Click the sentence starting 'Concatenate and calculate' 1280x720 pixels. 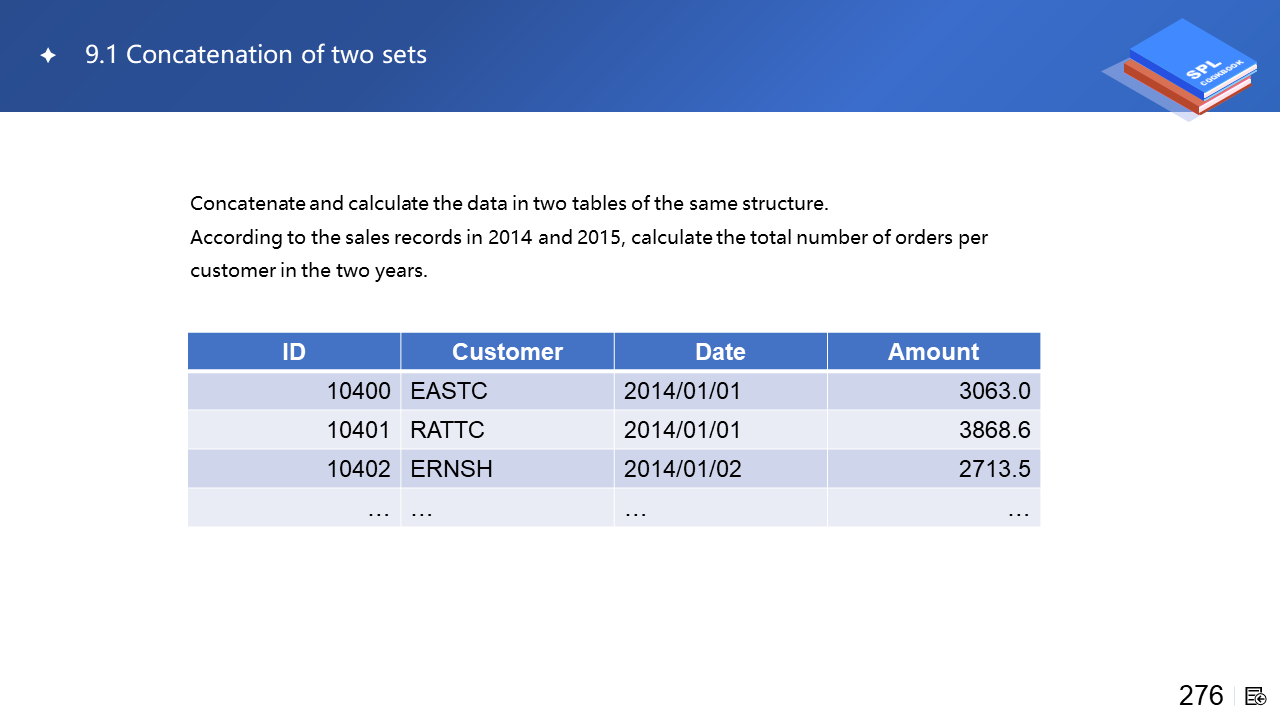click(509, 204)
